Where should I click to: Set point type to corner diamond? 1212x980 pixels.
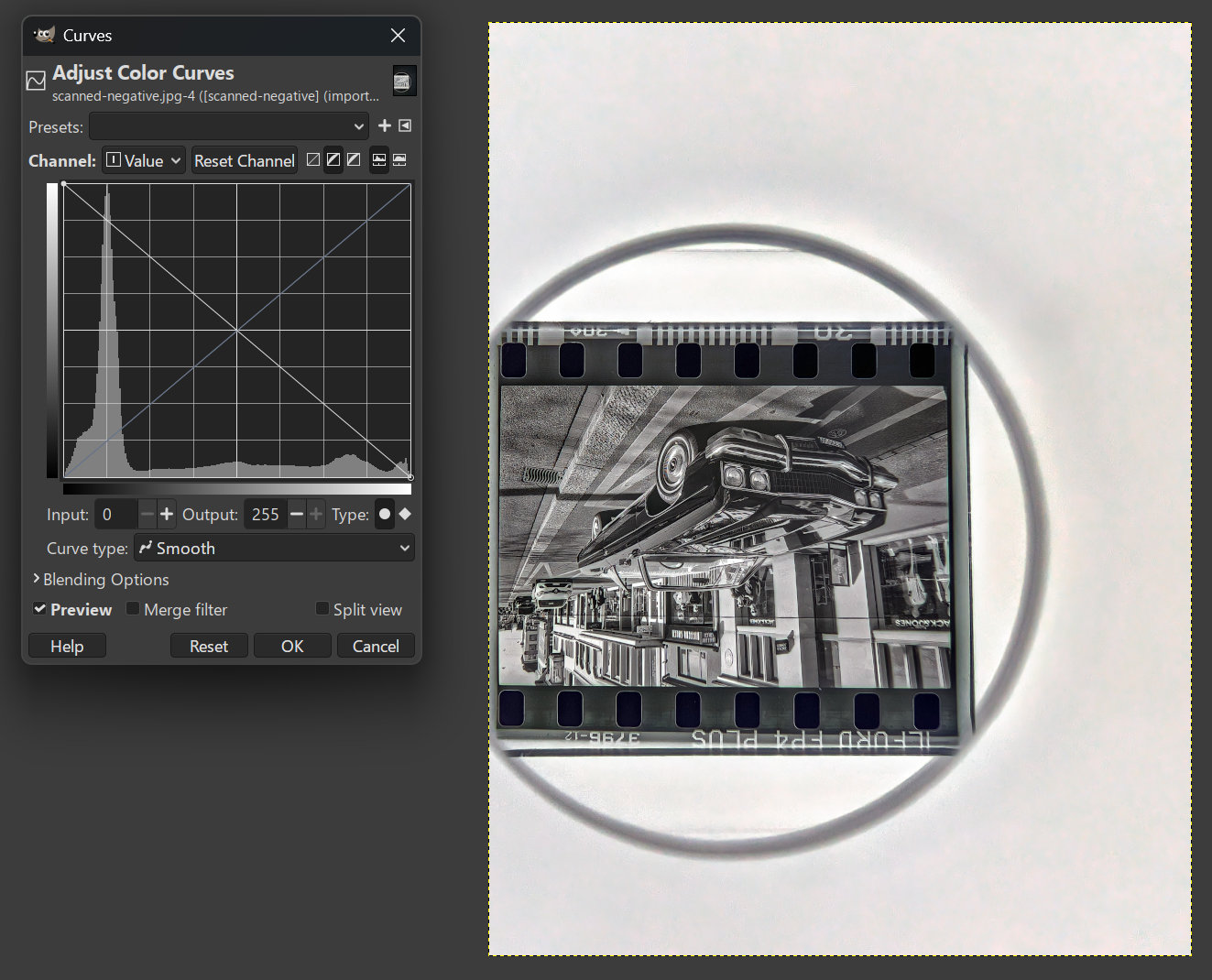coord(405,515)
